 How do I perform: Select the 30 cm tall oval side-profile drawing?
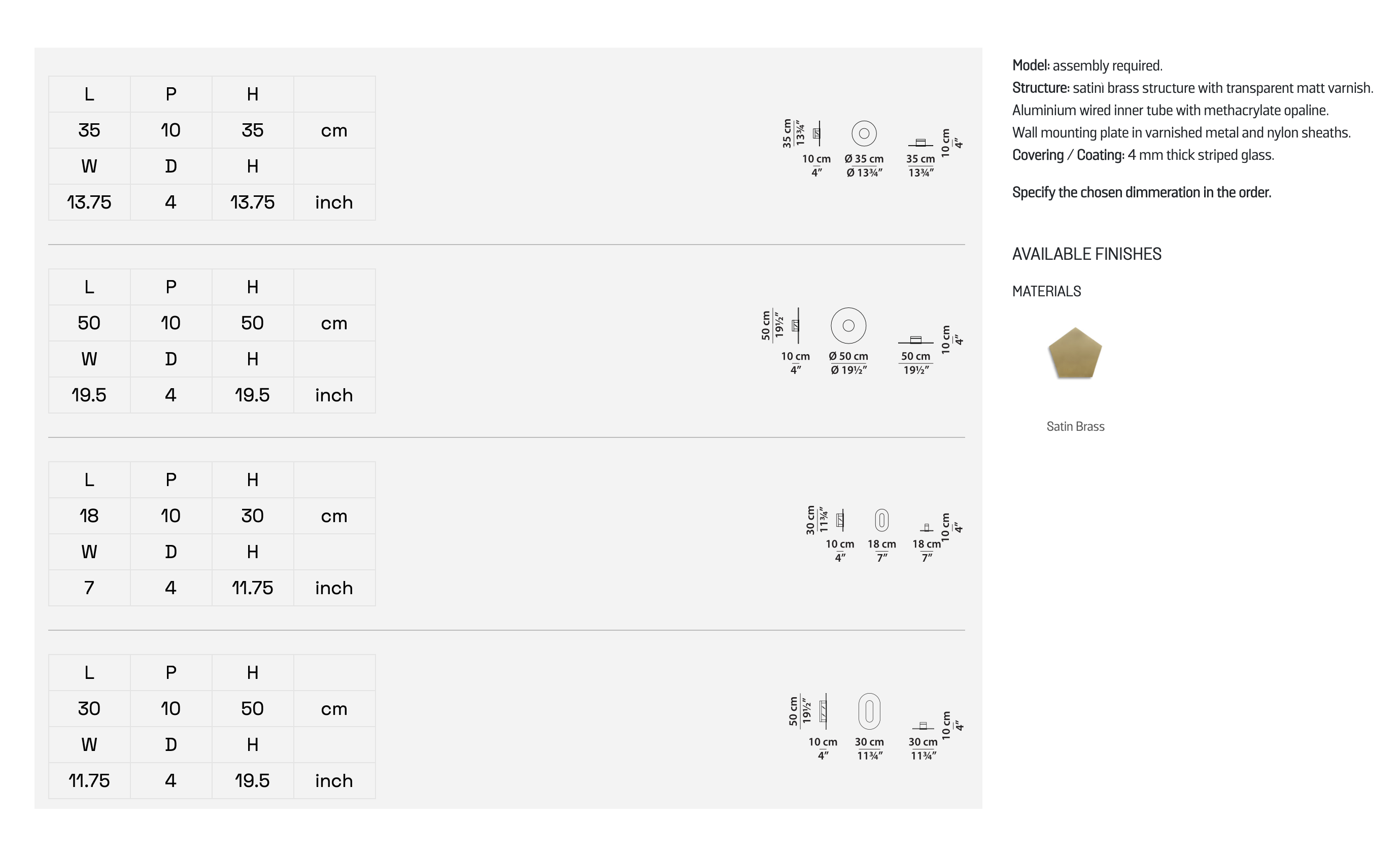841,520
